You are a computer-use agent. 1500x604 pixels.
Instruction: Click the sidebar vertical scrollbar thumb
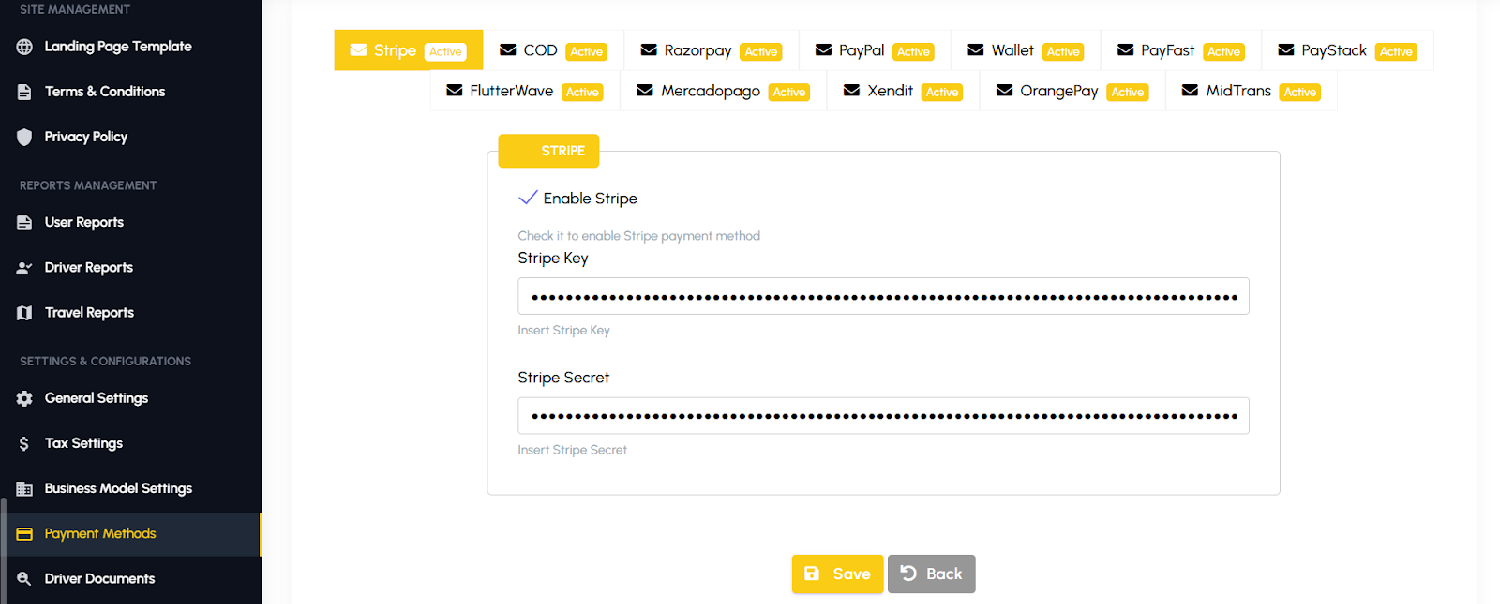(3, 551)
